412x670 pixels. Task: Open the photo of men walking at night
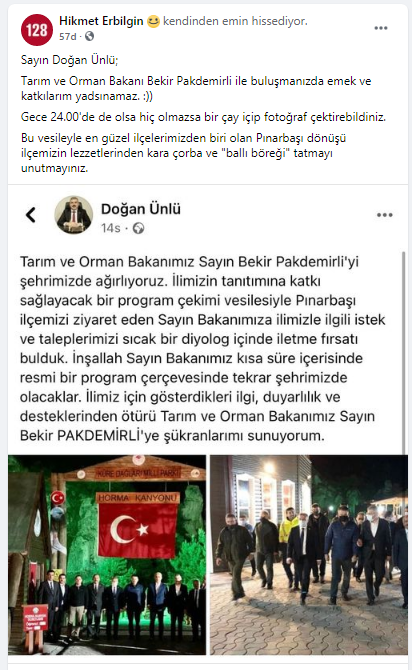[x=309, y=555]
